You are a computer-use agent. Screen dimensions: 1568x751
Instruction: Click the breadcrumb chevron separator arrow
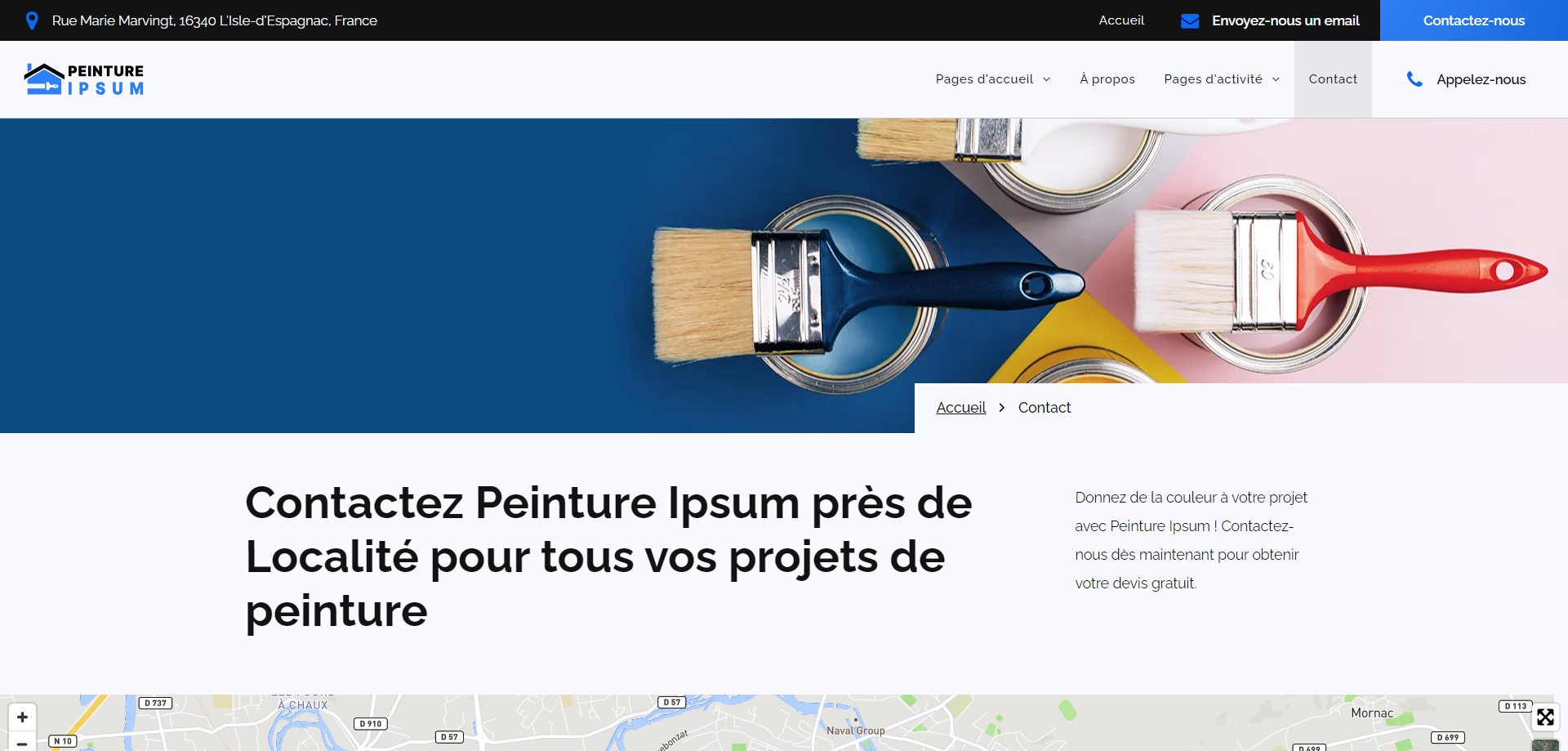(x=1002, y=408)
